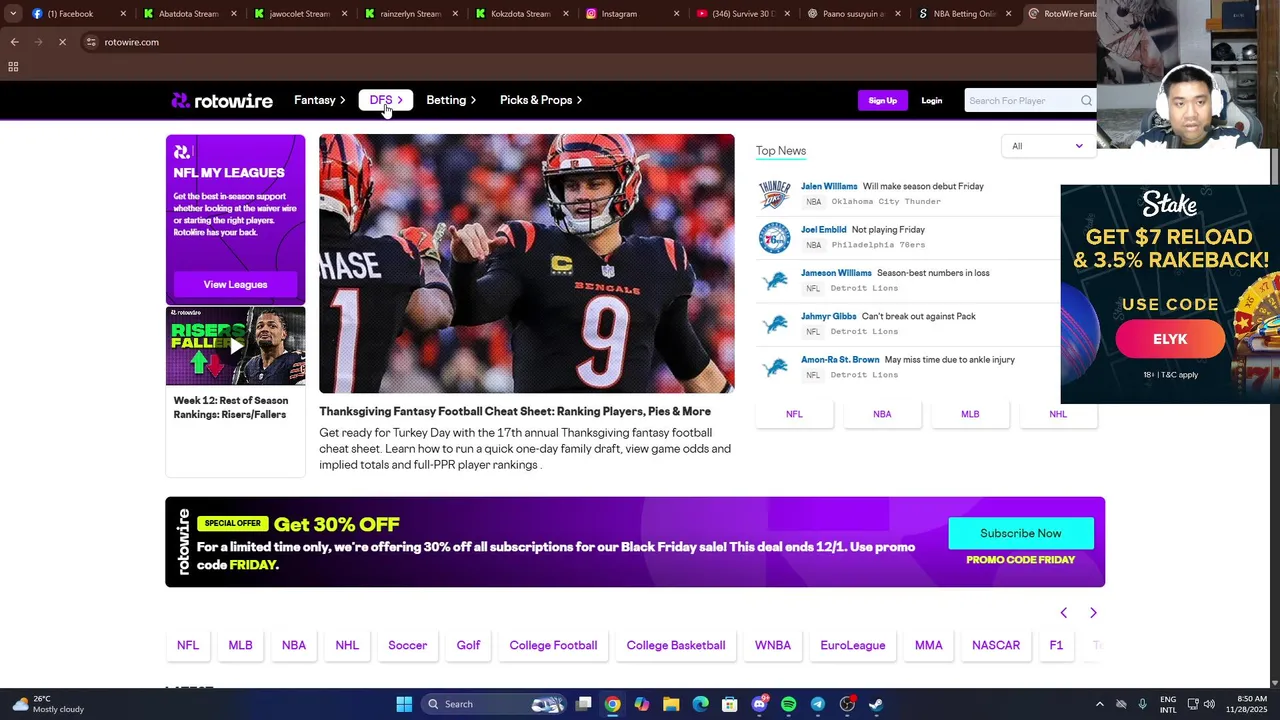Open Steam from the taskbar
1280x720 pixels.
pos(876,704)
